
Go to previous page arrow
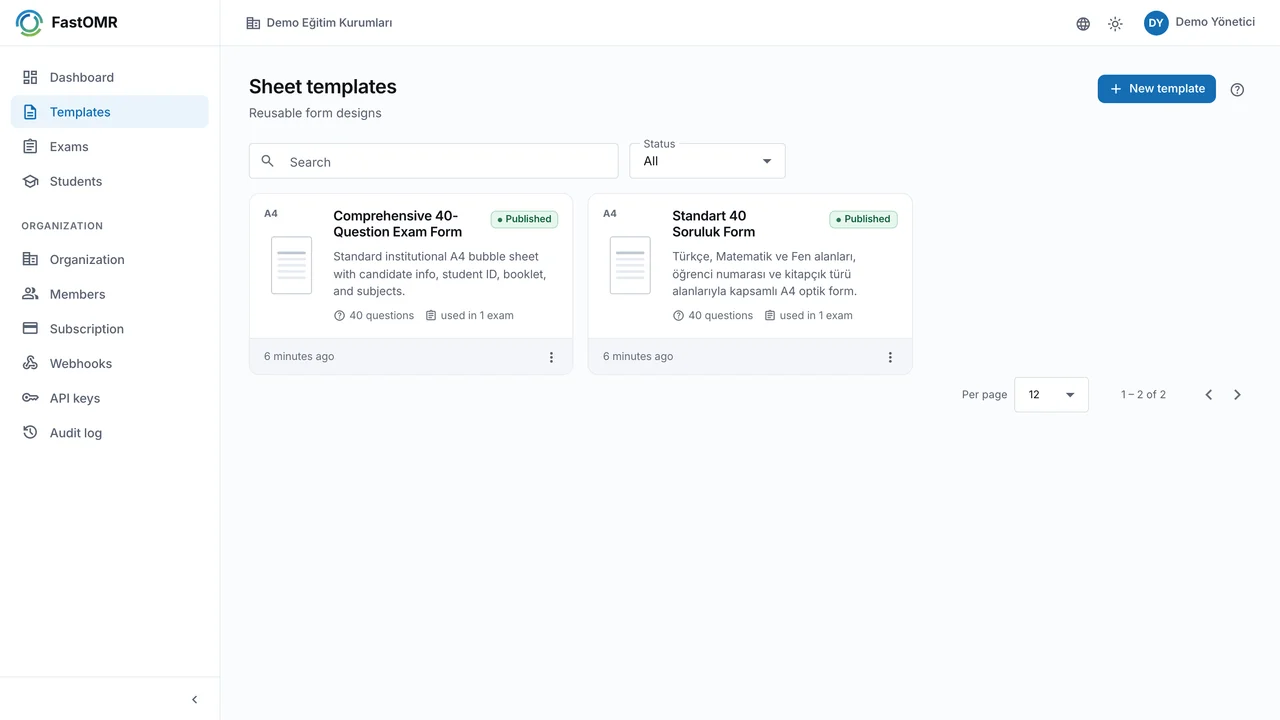click(x=1208, y=395)
